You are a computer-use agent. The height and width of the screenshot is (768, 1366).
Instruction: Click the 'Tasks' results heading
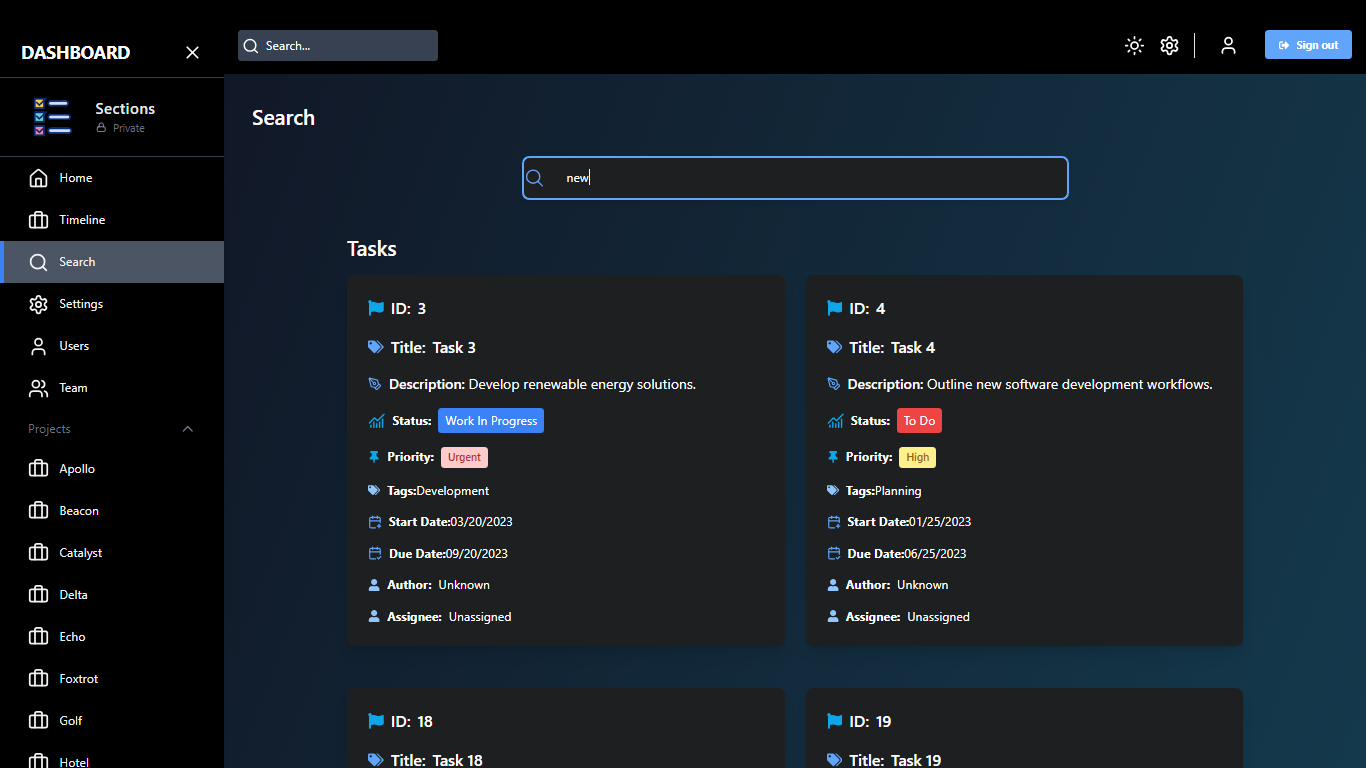372,249
